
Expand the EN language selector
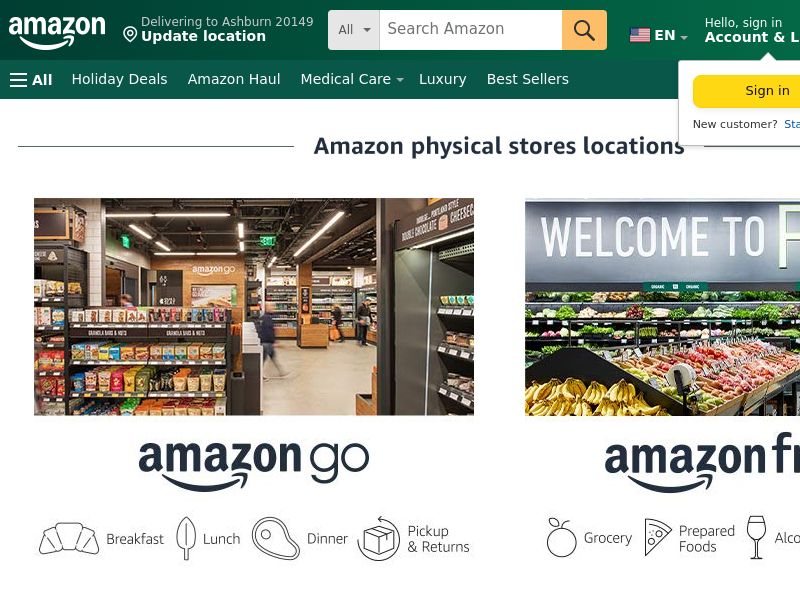659,35
